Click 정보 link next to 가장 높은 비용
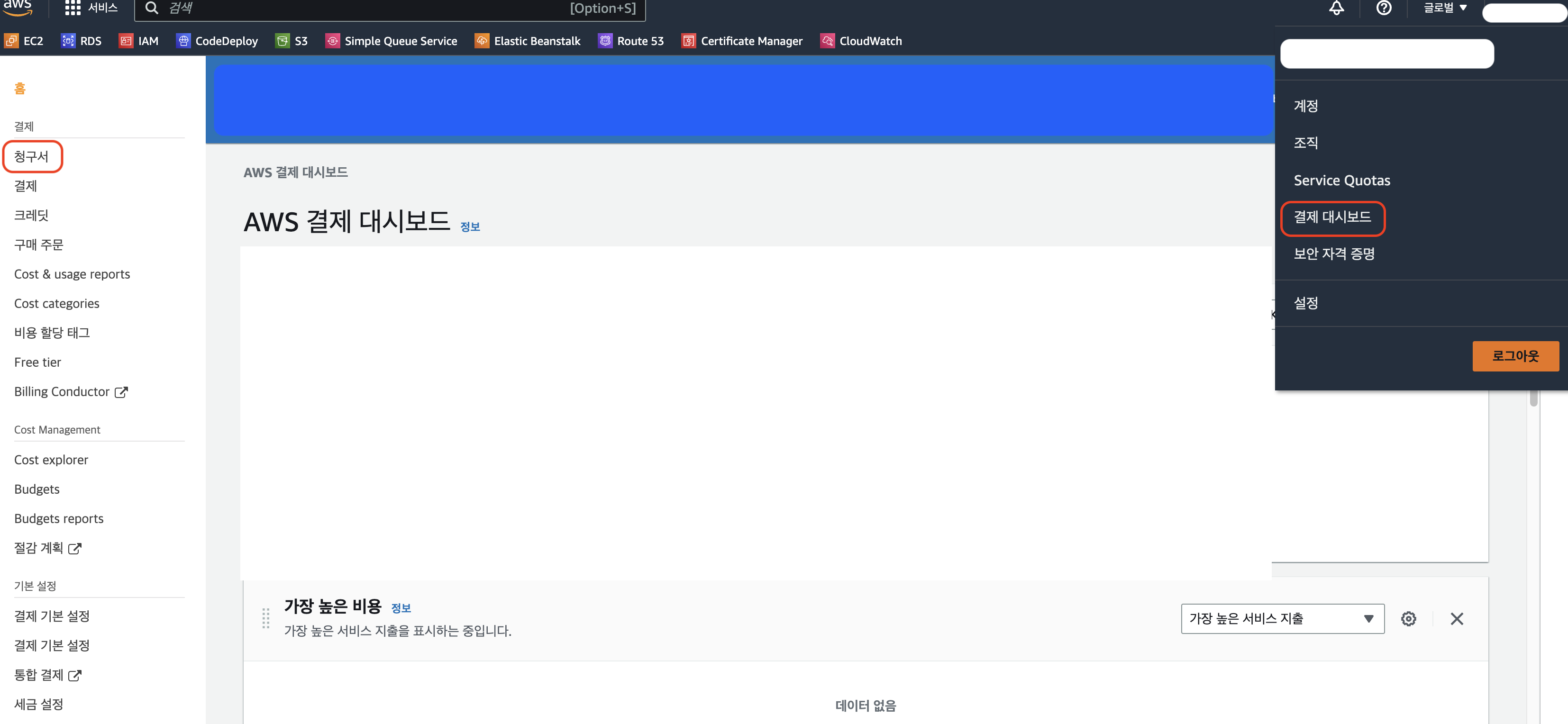The image size is (1568, 724). point(401,608)
